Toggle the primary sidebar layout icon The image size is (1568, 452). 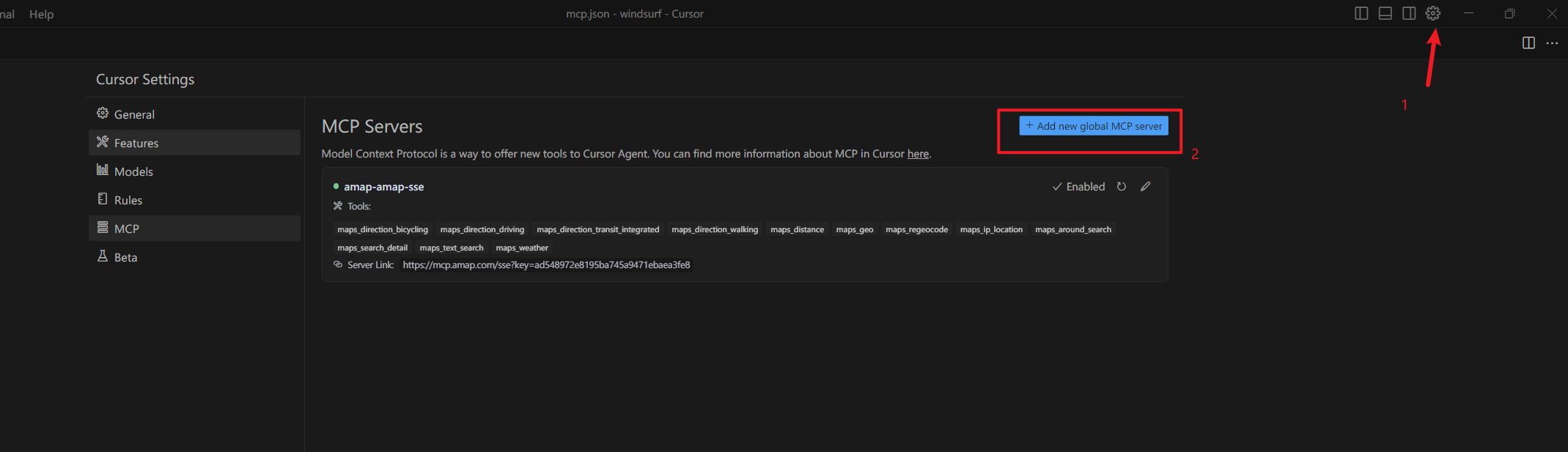pos(1361,13)
